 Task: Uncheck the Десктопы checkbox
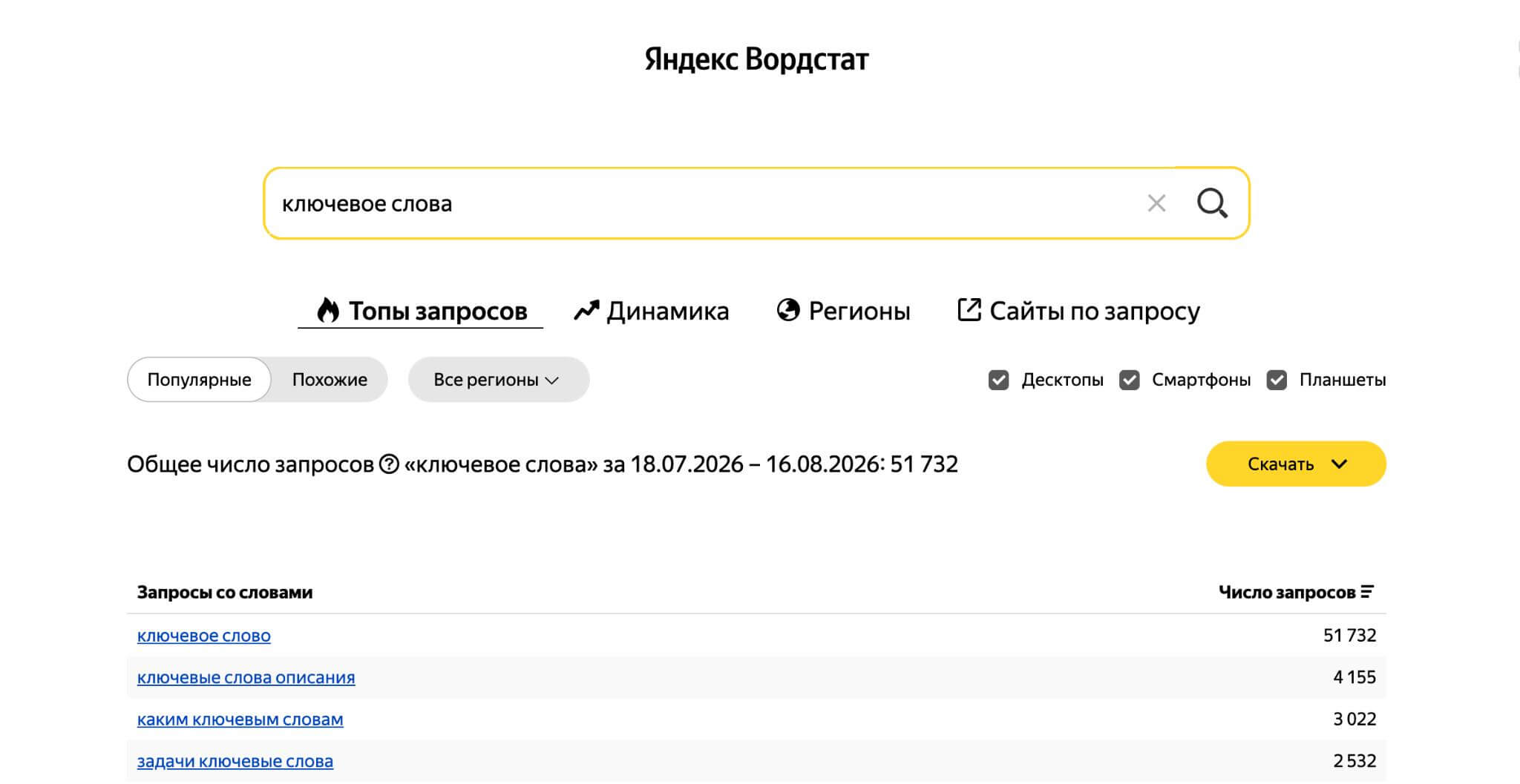pyautogui.click(x=998, y=380)
